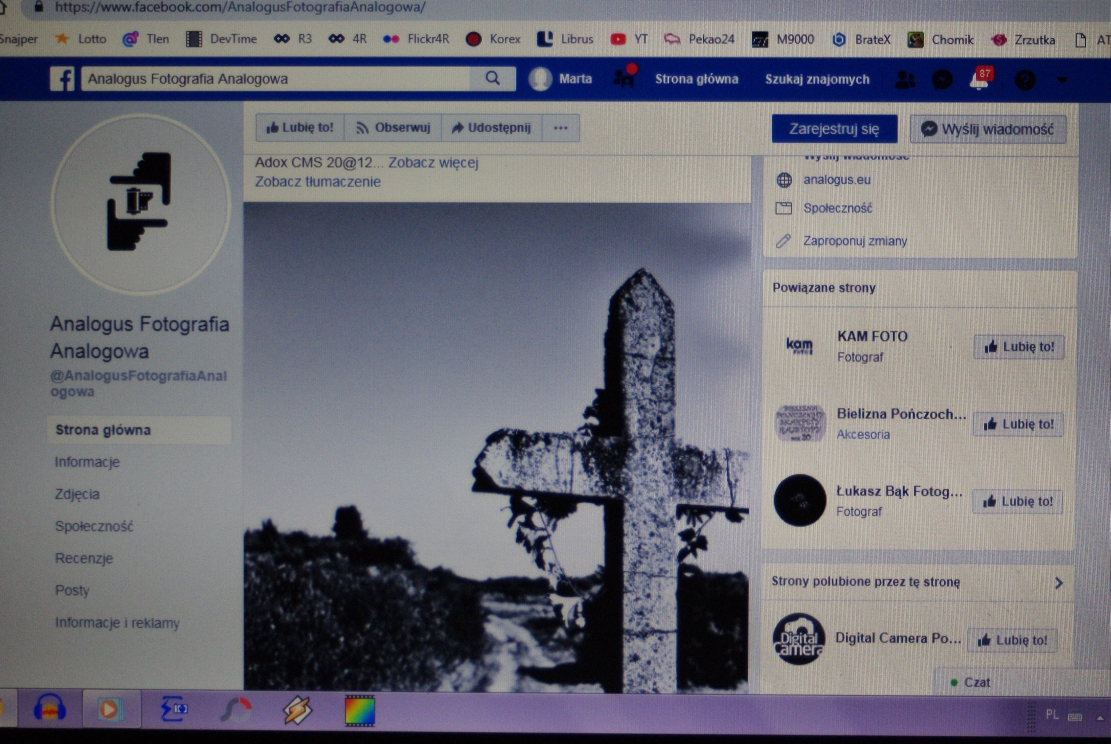This screenshot has height=744, width=1111.
Task: Click the Facebook logo icon
Action: 62,79
